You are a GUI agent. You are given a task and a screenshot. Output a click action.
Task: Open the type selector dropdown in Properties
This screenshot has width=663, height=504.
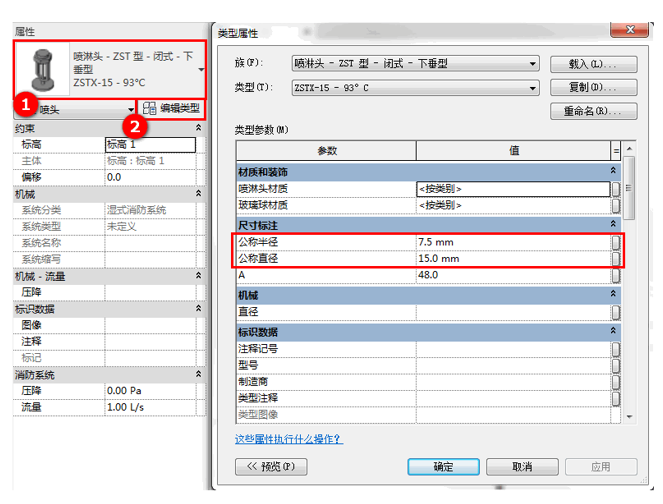pos(201,69)
